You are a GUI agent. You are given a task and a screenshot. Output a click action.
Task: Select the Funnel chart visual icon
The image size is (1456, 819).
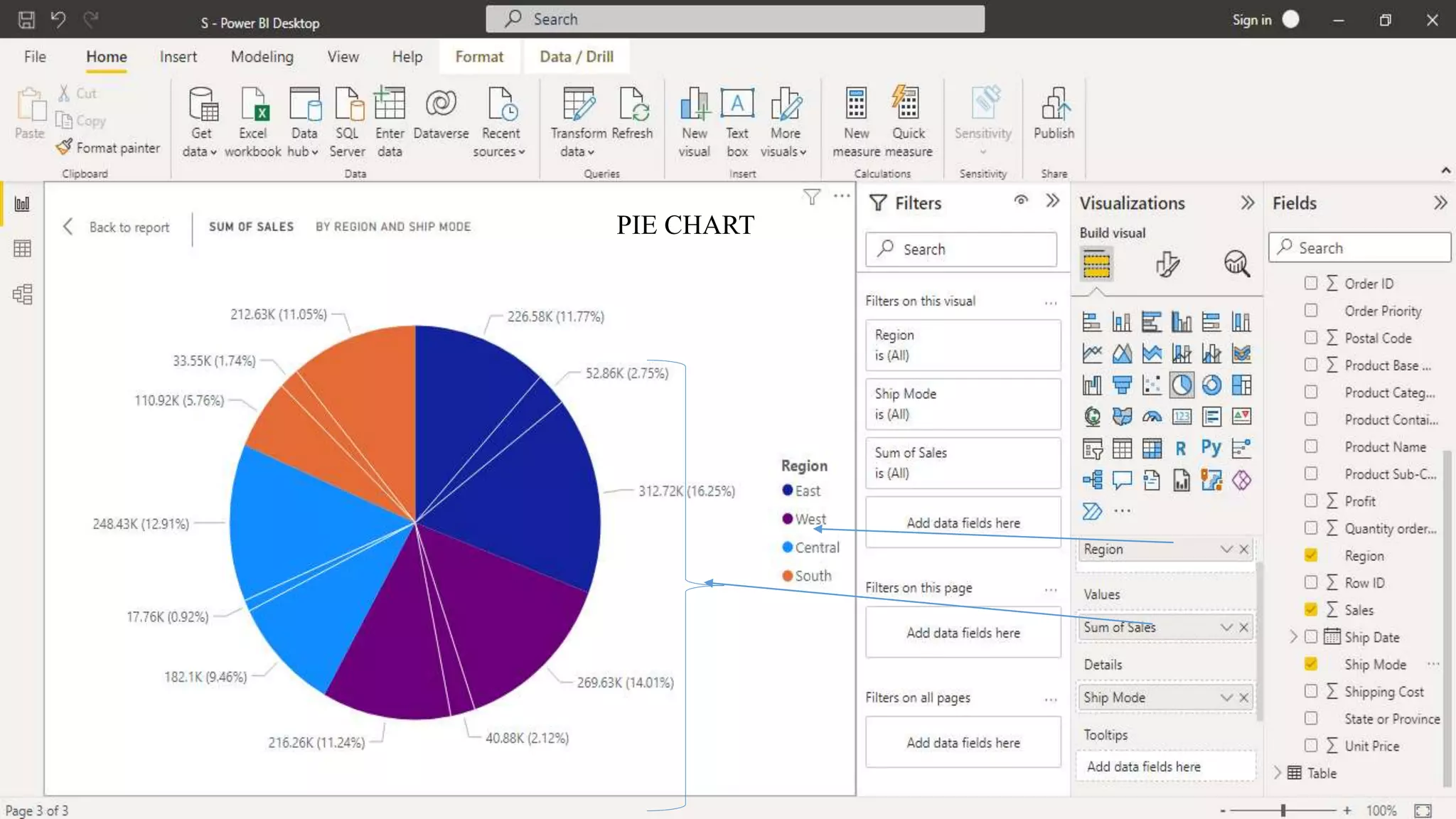tap(1122, 385)
